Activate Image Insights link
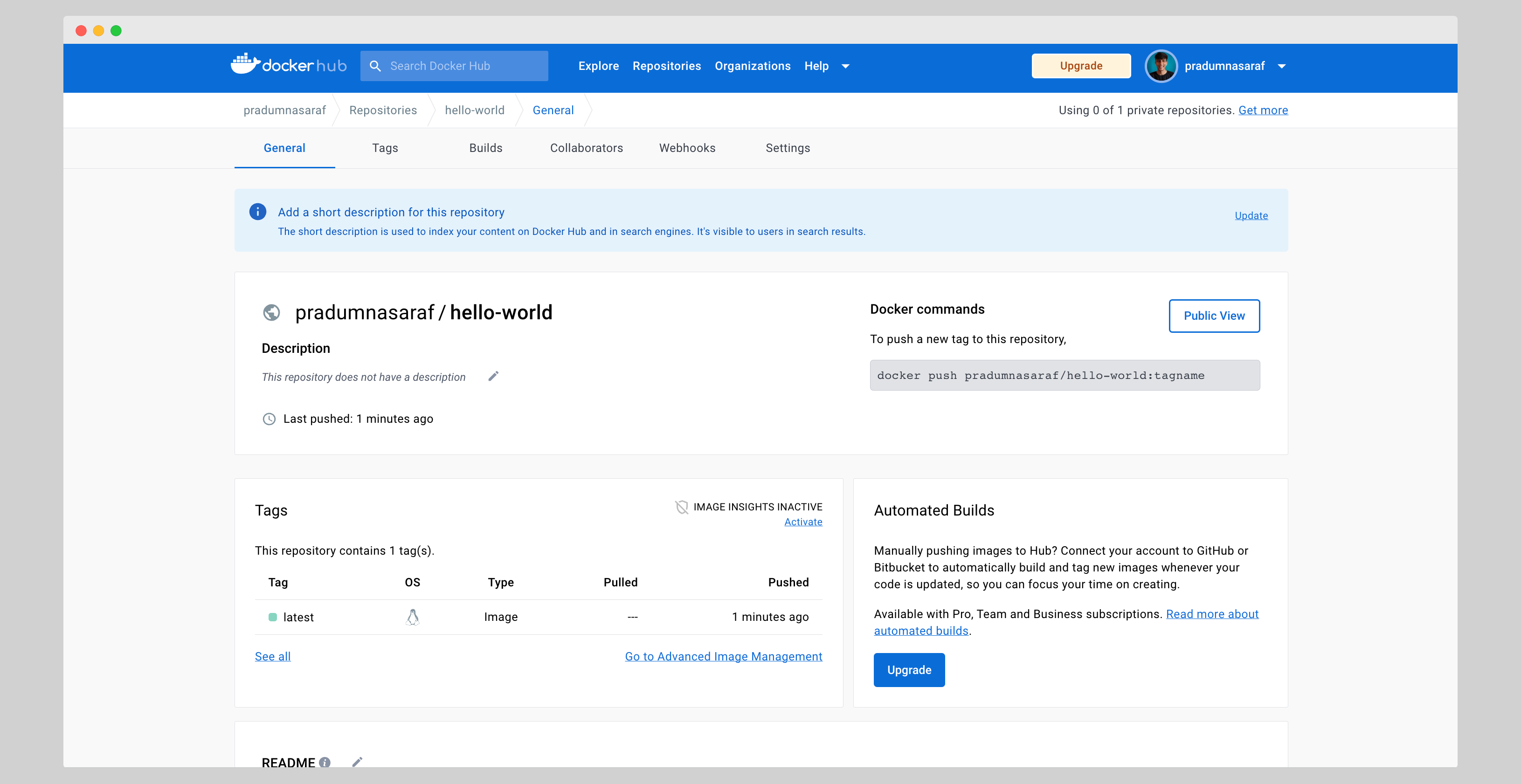This screenshot has height=784, width=1521. coord(803,522)
